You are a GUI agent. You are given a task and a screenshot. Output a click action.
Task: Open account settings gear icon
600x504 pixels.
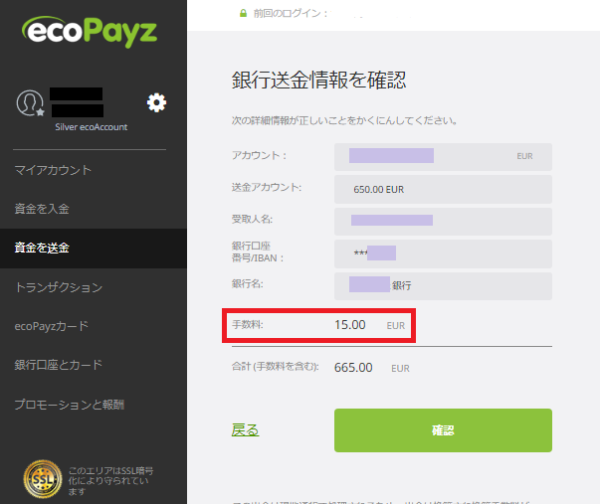[157, 103]
